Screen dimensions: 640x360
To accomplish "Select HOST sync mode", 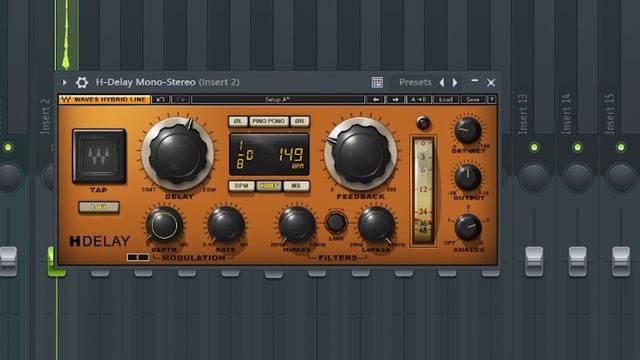I will [269, 186].
